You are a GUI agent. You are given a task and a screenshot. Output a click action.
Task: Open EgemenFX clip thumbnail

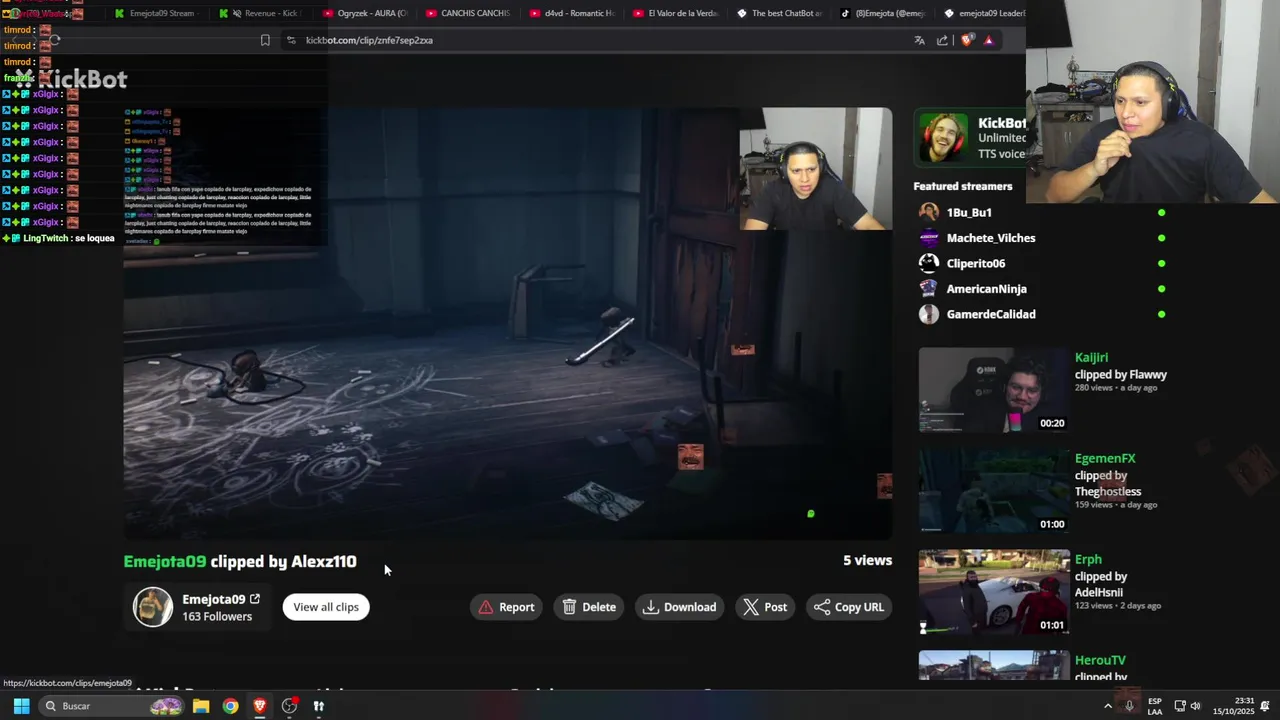point(994,491)
